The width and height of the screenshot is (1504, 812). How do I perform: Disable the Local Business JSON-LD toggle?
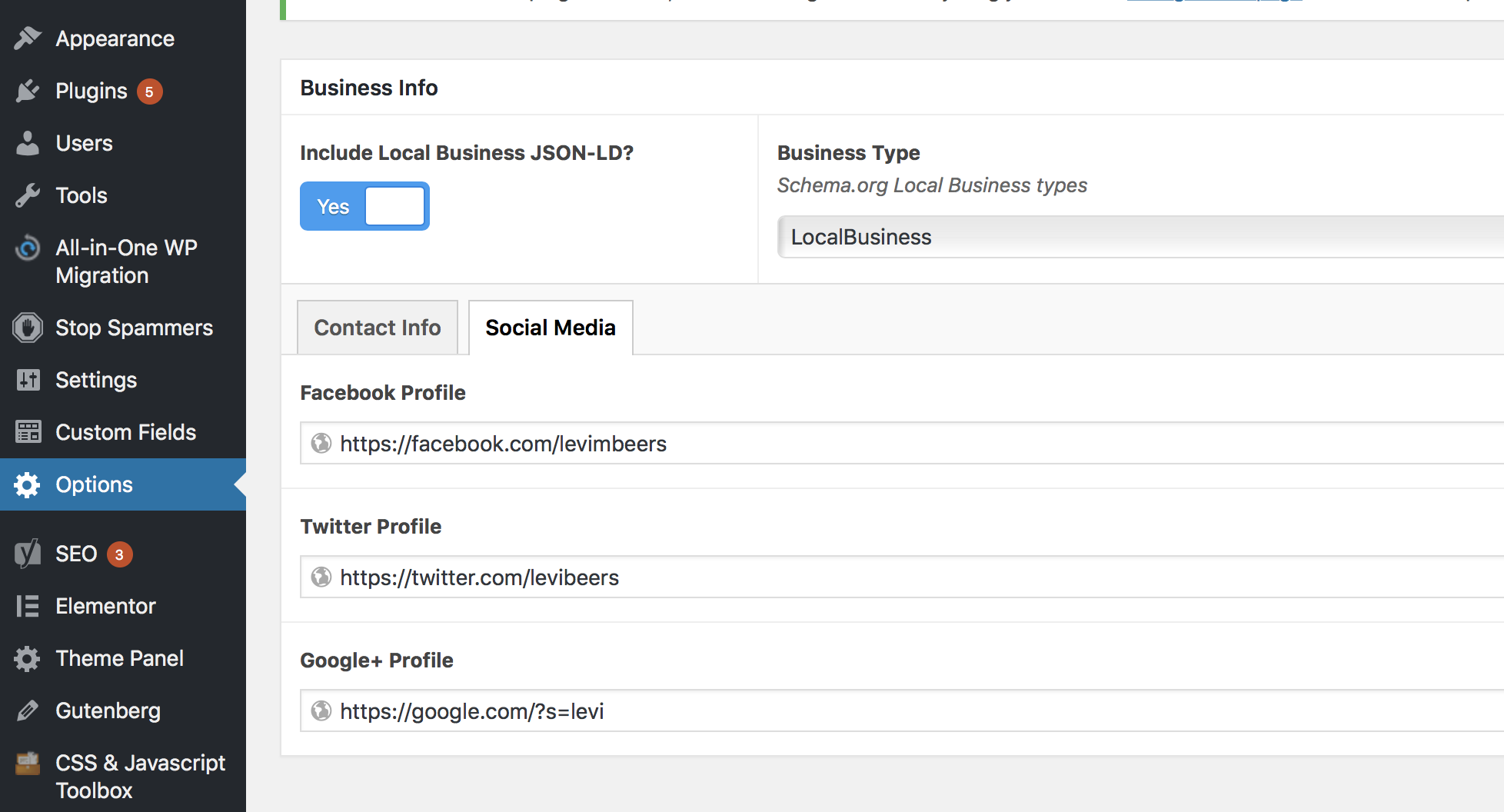[364, 205]
